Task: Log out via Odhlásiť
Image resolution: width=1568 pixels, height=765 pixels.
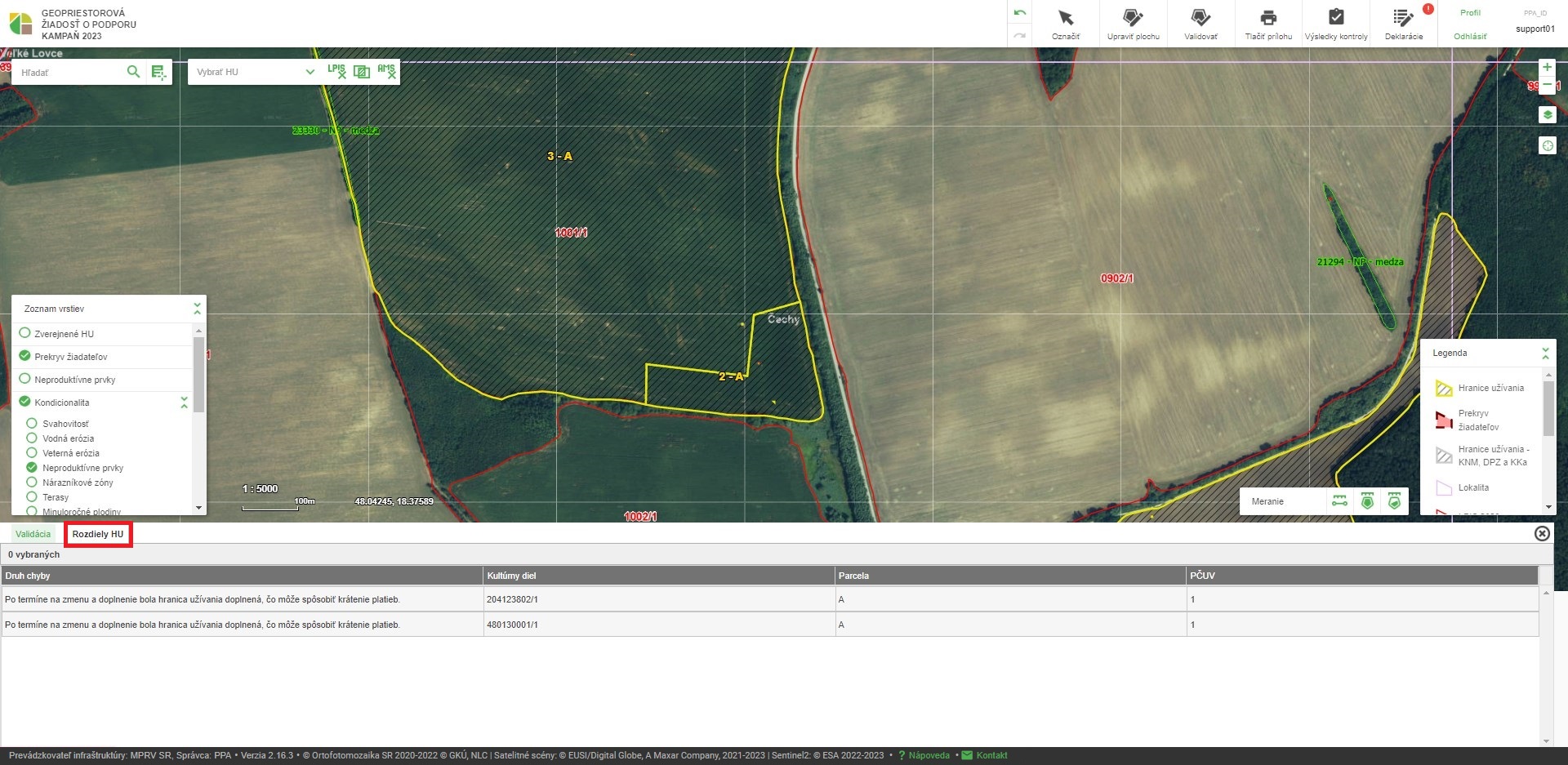Action: 1470,36
